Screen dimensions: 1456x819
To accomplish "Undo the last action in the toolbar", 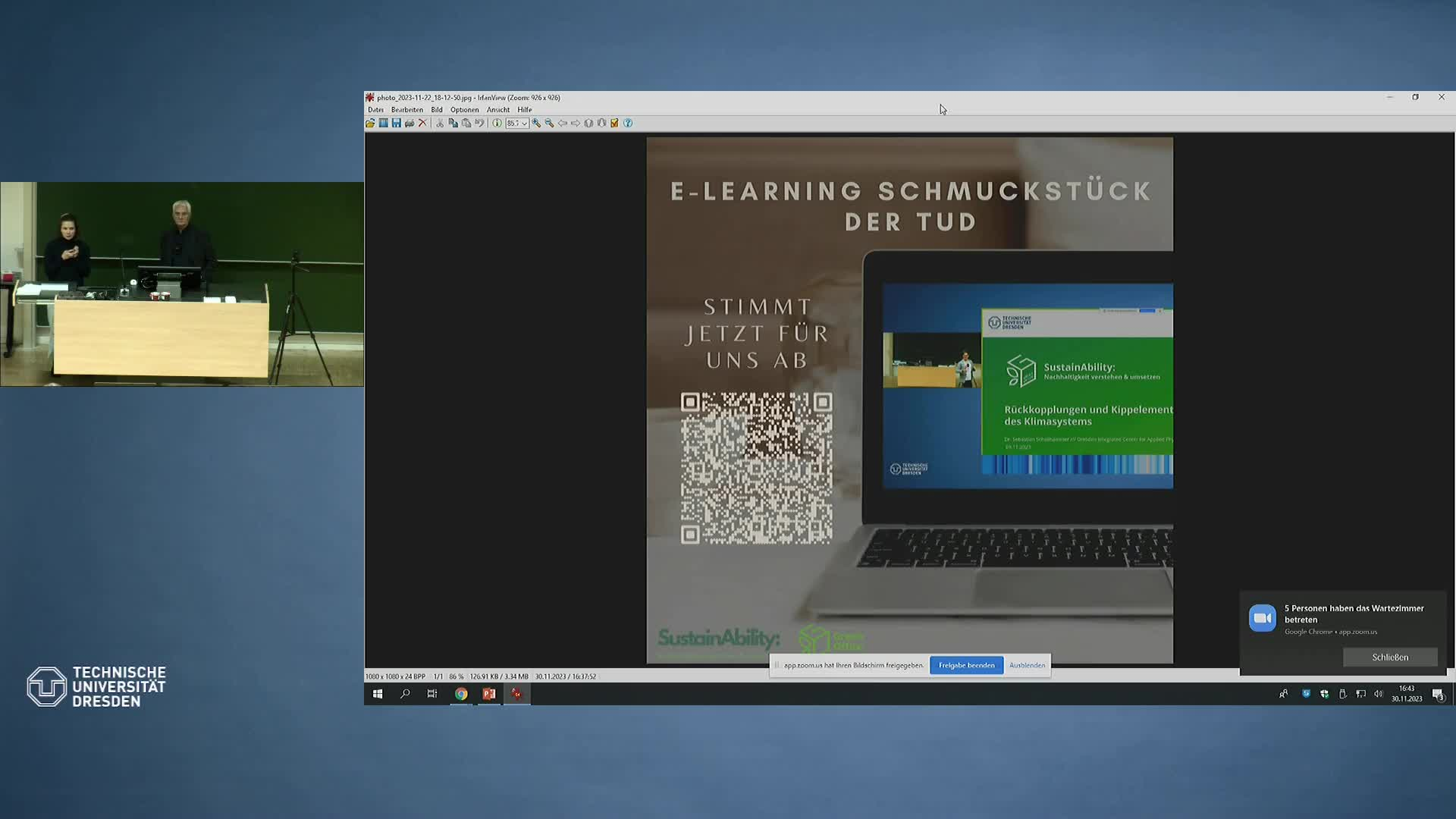I will (479, 123).
